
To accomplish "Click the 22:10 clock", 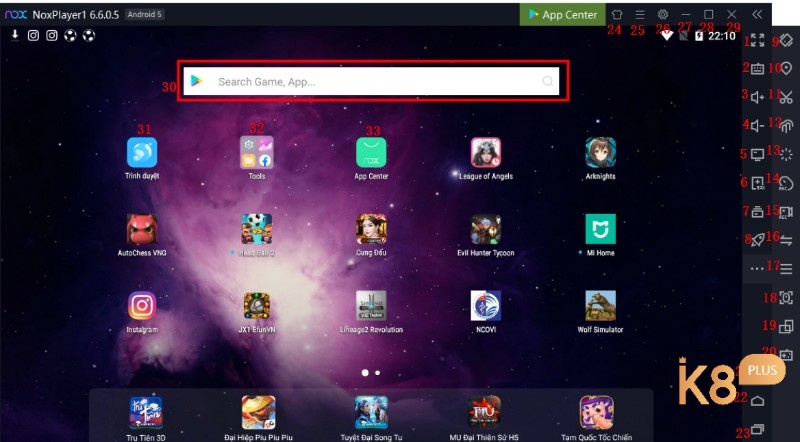I will [x=722, y=36].
